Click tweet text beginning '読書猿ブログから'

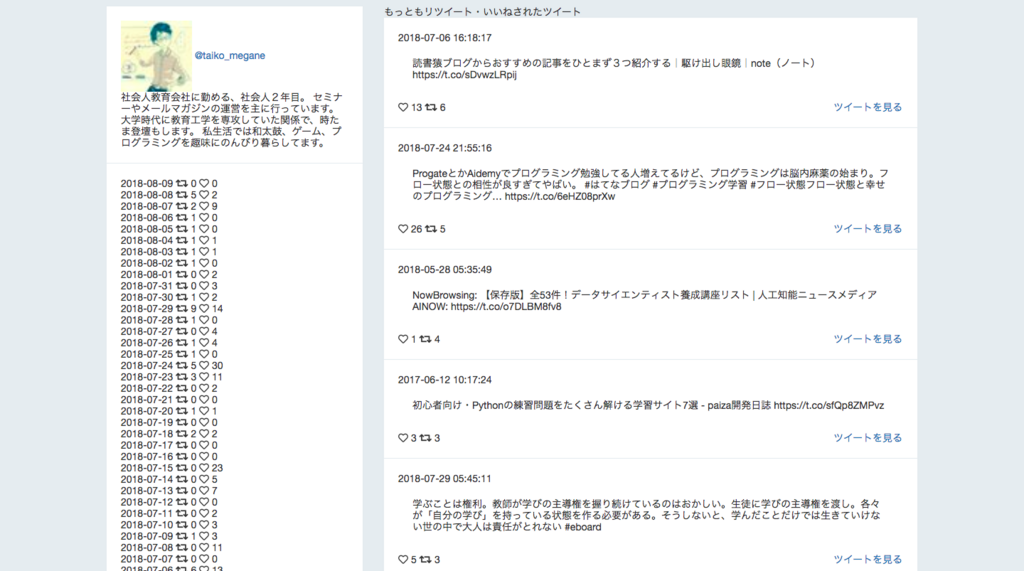coord(614,69)
